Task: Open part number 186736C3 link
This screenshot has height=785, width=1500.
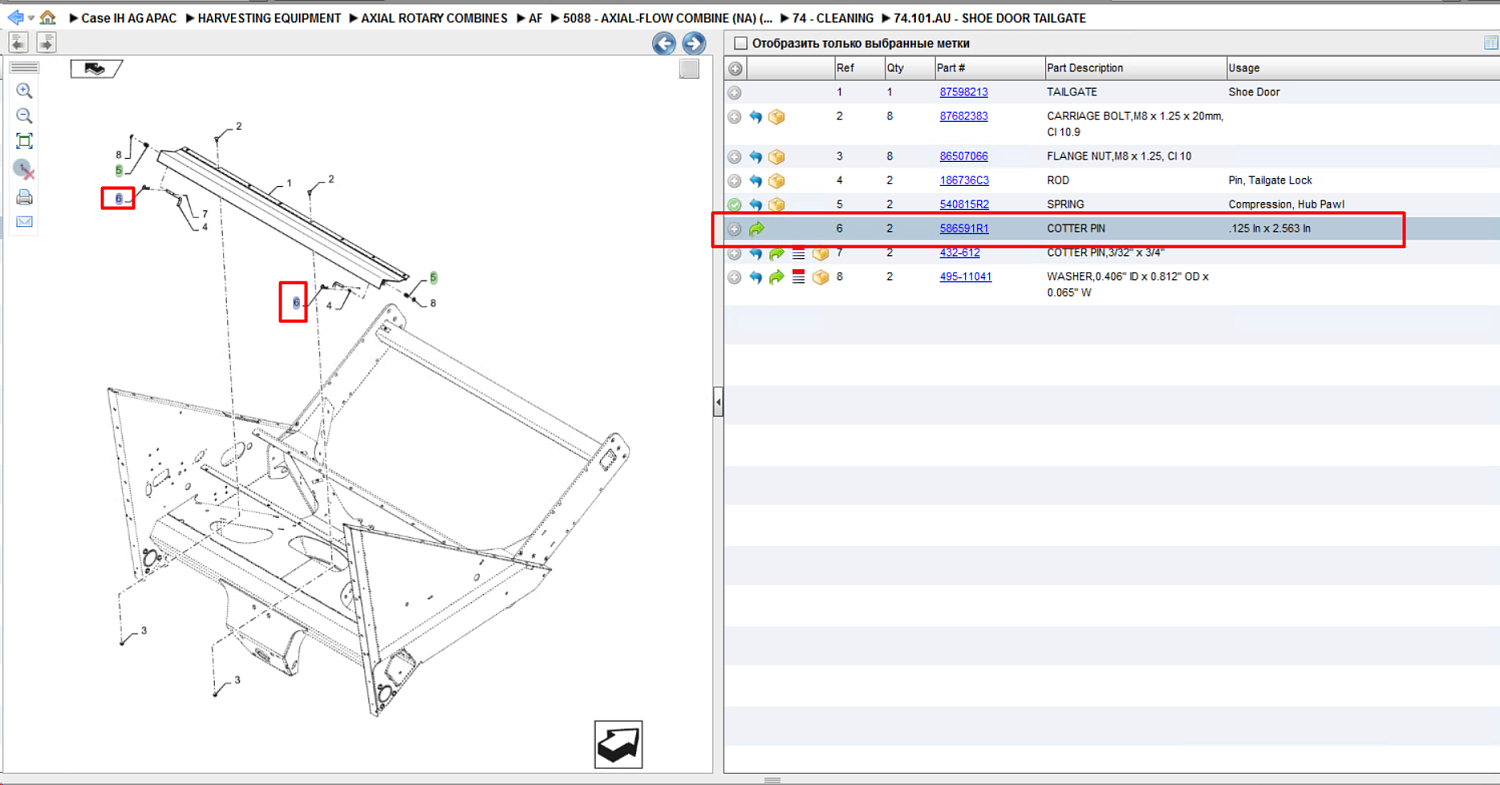Action: tap(964, 181)
